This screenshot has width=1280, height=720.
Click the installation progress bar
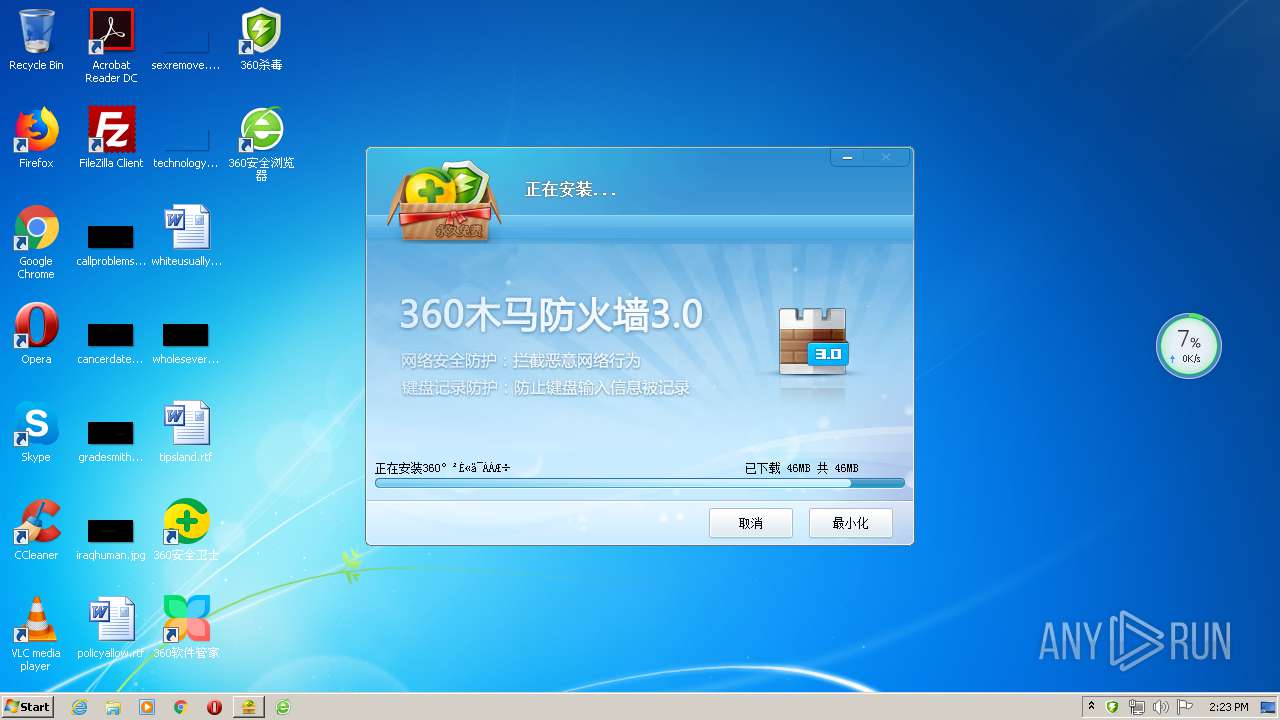tap(640, 483)
